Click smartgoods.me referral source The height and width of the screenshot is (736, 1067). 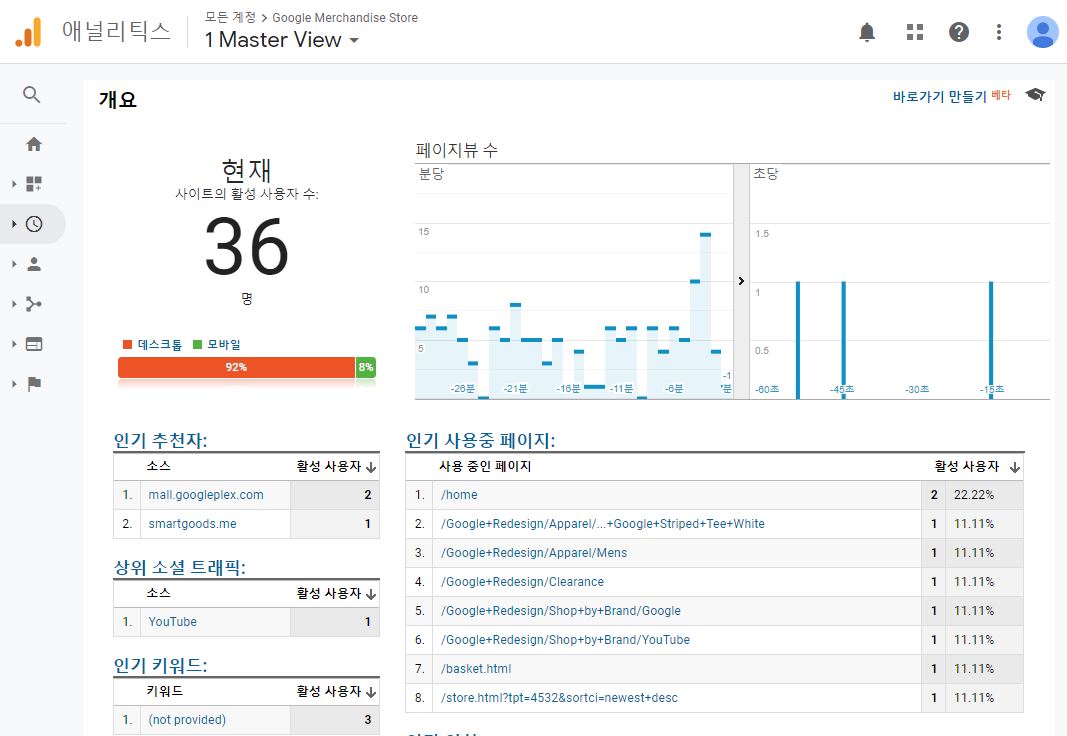193,524
